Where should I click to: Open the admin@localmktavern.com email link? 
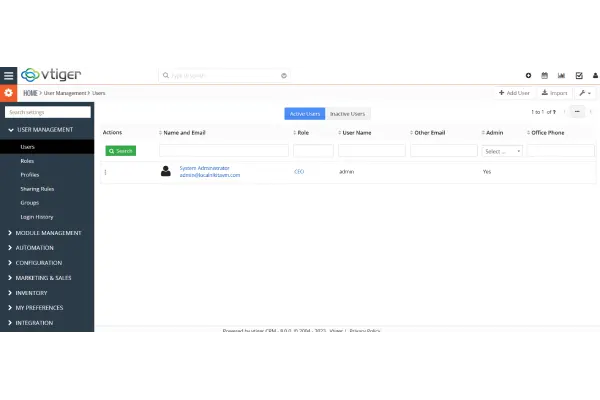click(210, 176)
